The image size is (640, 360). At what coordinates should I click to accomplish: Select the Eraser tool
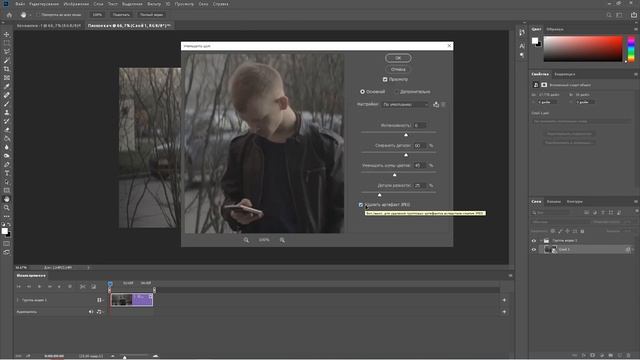[7, 130]
